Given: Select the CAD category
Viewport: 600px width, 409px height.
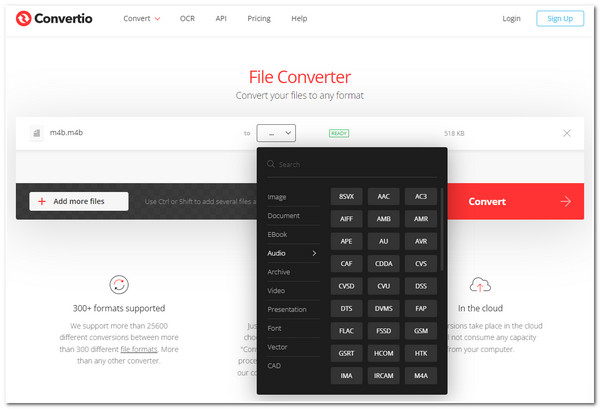Looking at the screenshot, I should click(293, 366).
